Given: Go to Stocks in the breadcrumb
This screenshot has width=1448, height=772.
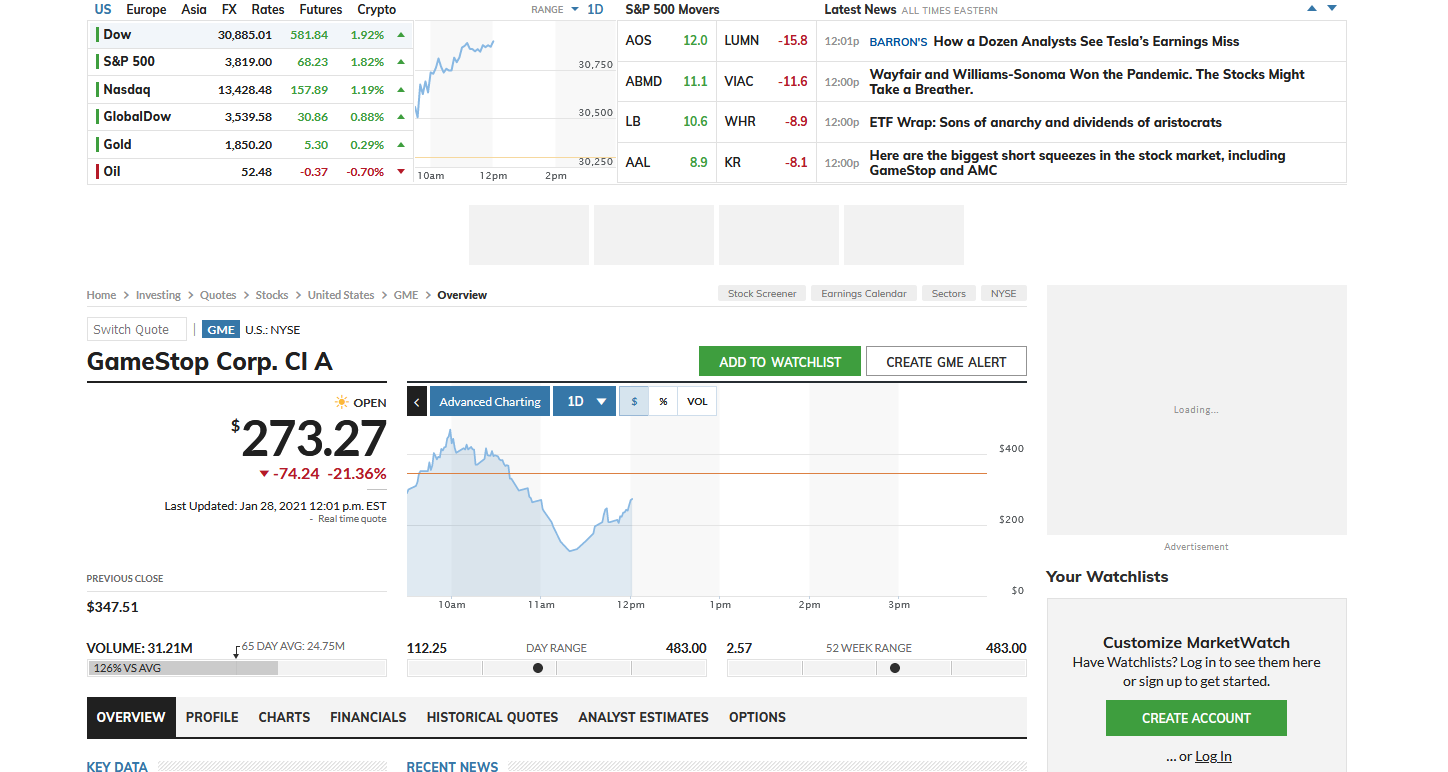Looking at the screenshot, I should (271, 295).
